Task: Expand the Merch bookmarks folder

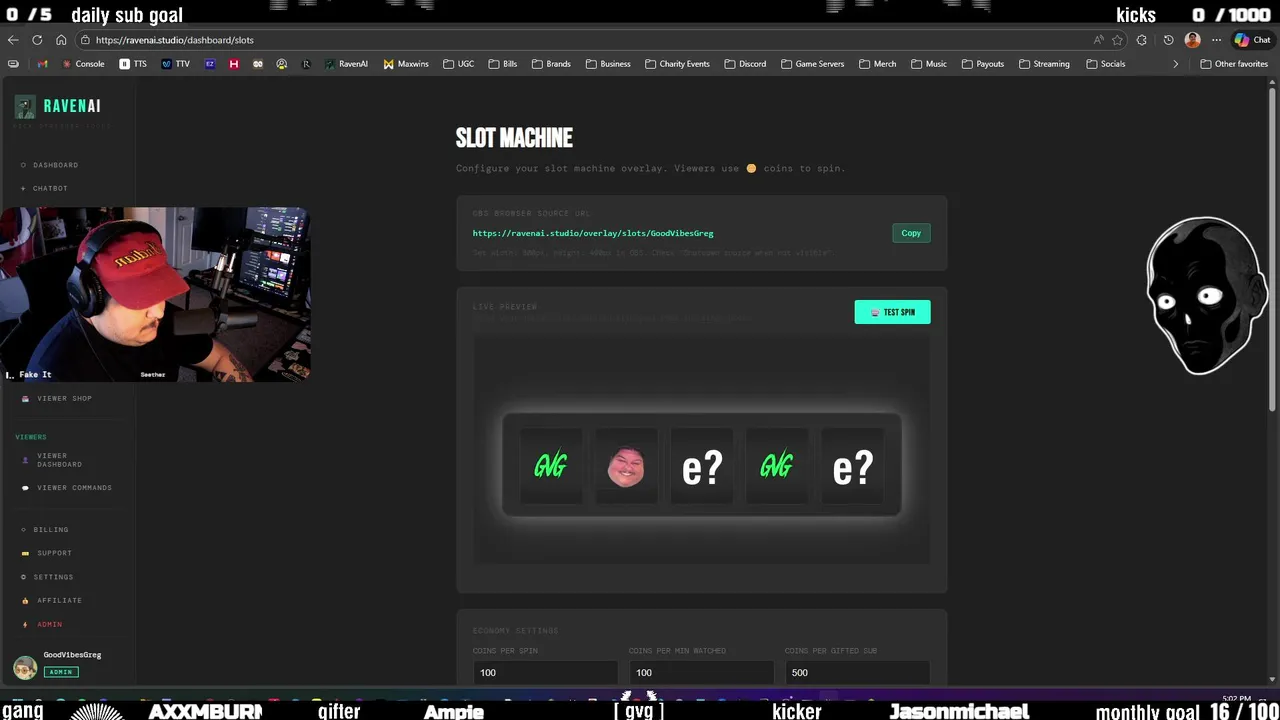Action: [878, 64]
